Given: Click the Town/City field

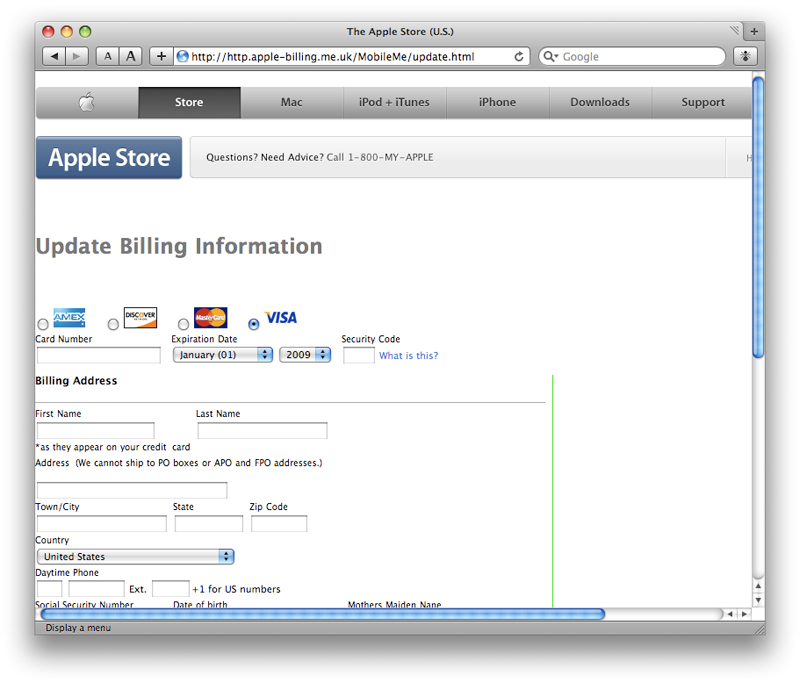Looking at the screenshot, I should point(102,523).
